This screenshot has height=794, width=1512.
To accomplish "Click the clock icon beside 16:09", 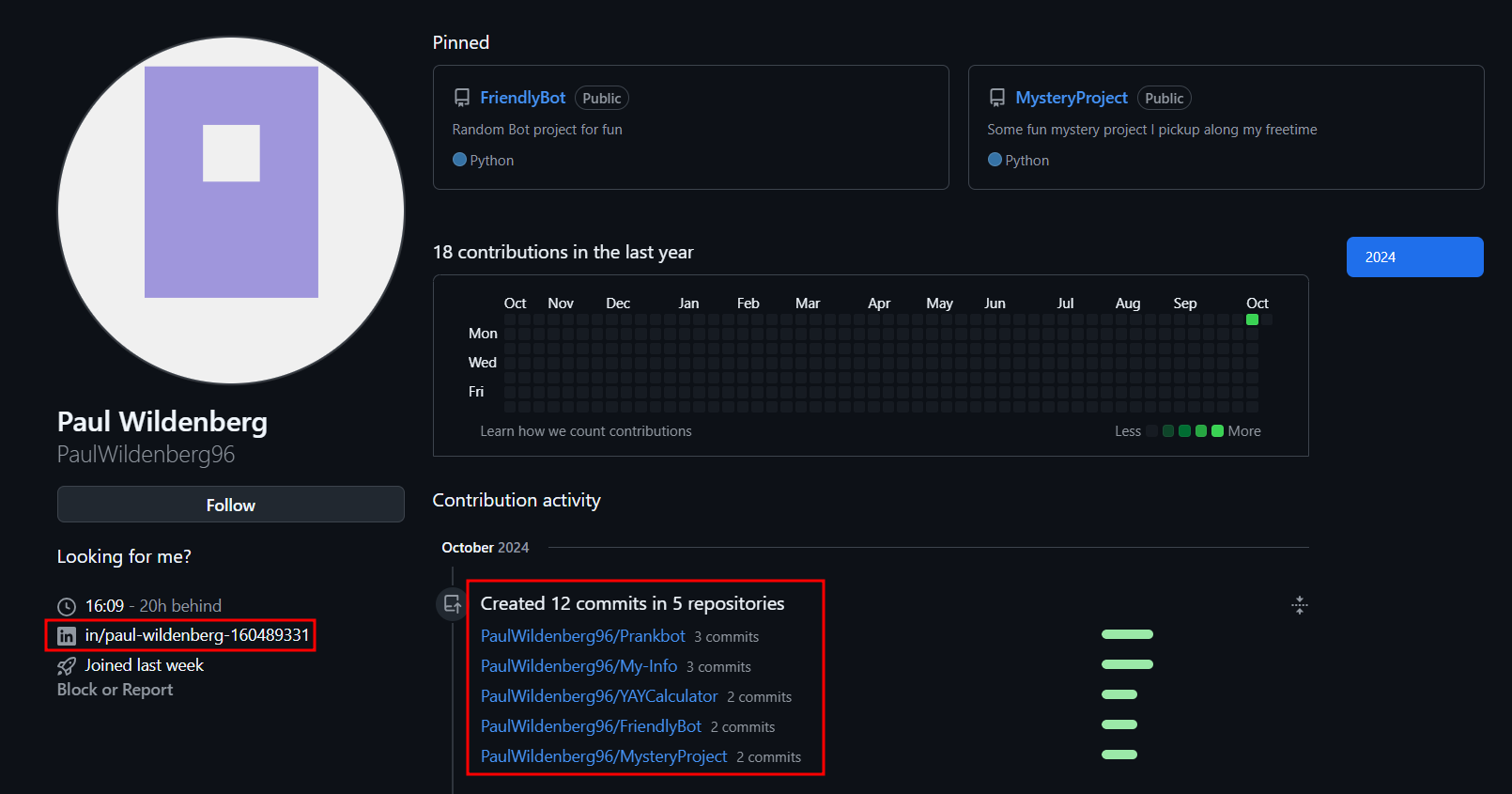I will tap(67, 607).
